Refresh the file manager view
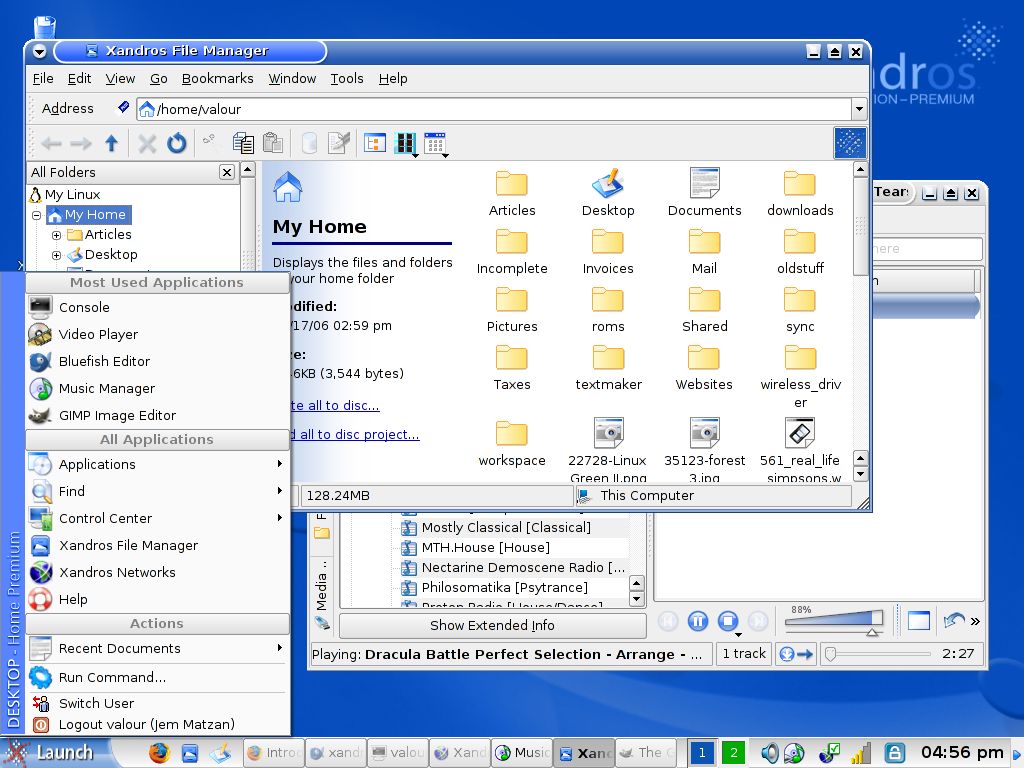Screen dimensions: 1024x768 pyautogui.click(x=176, y=143)
